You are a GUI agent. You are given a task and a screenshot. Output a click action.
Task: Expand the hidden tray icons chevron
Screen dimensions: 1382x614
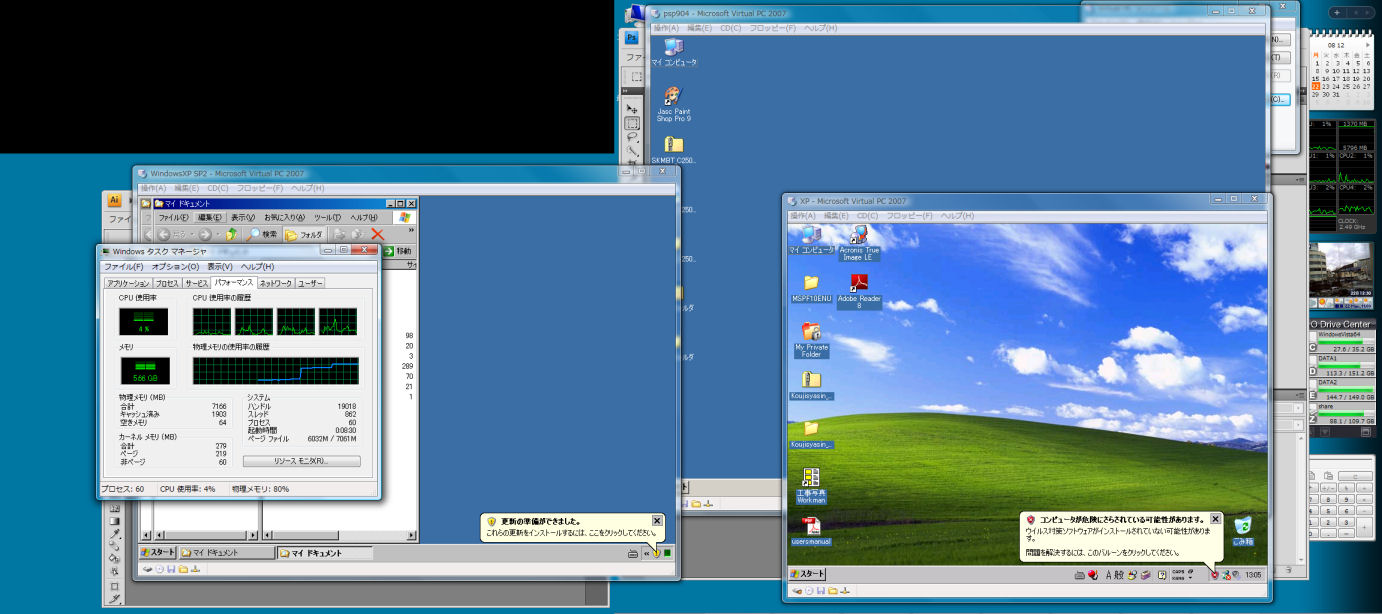click(646, 553)
